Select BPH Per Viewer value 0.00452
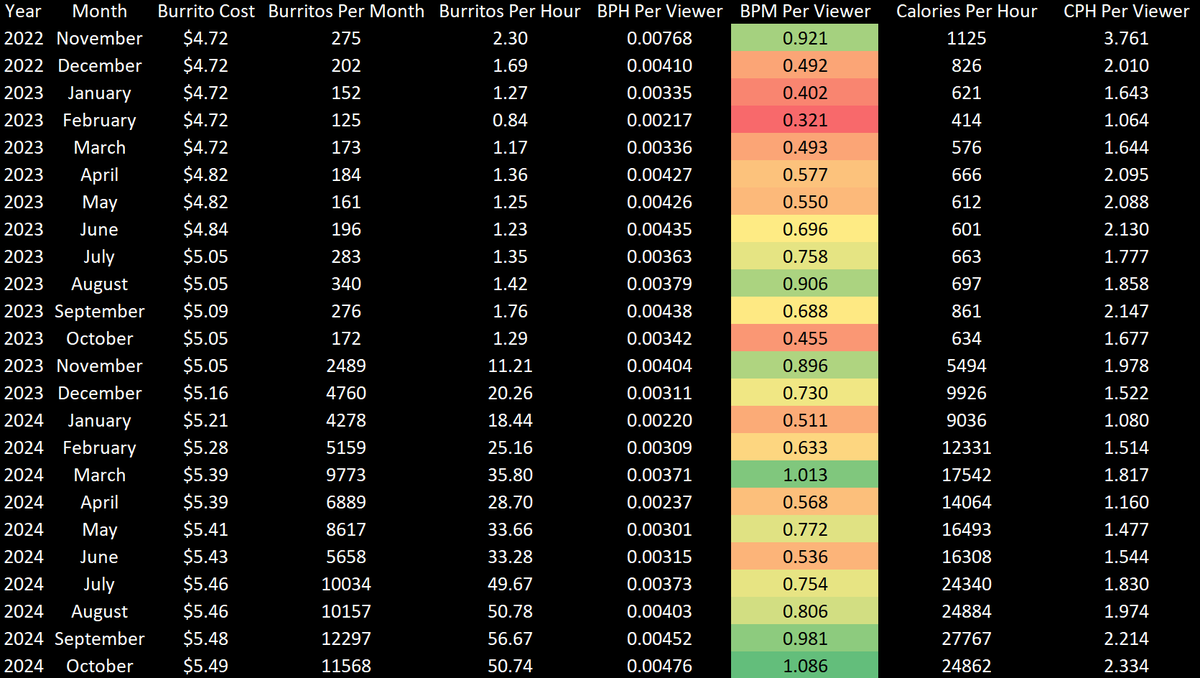This screenshot has height=678, width=1200. (659, 639)
